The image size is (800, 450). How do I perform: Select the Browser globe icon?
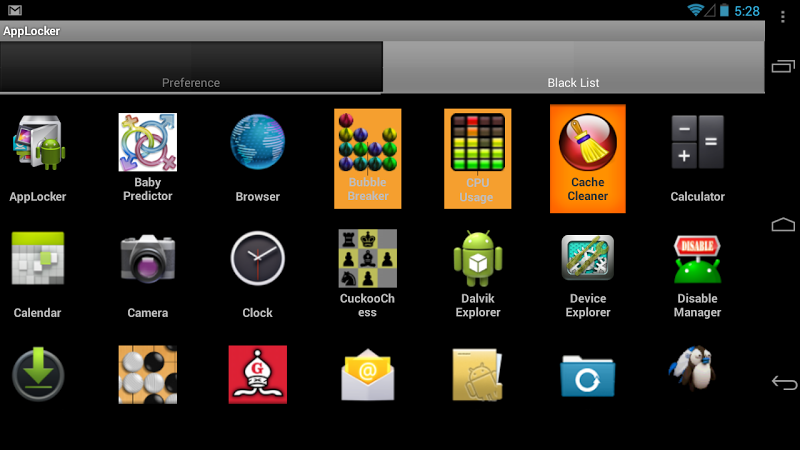tap(258, 142)
